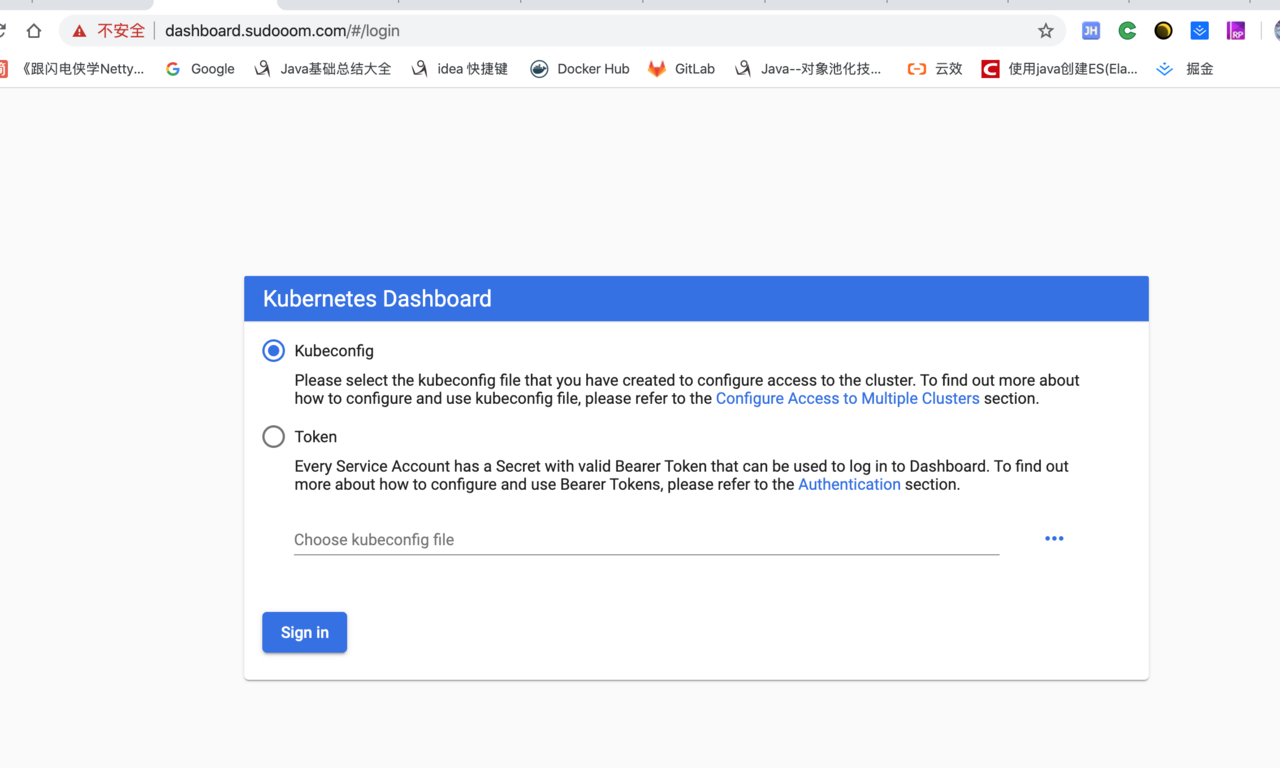
Task: Open the three-dots file browse button
Action: [1054, 538]
